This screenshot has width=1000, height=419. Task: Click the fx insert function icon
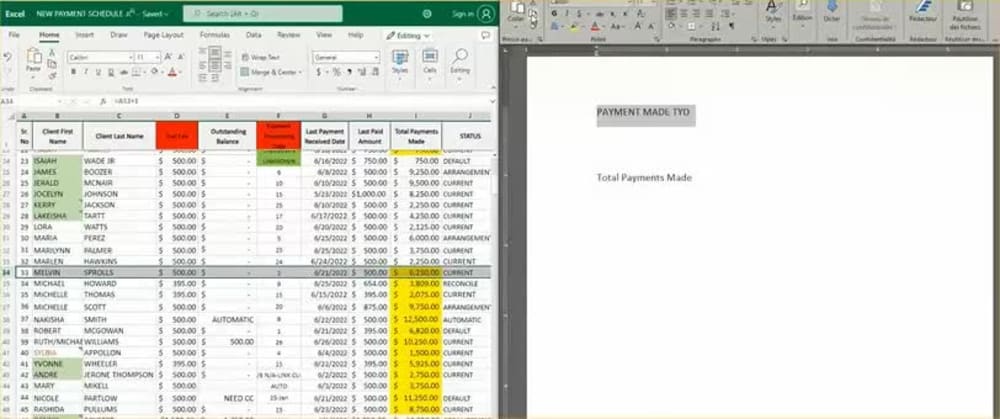pos(103,101)
